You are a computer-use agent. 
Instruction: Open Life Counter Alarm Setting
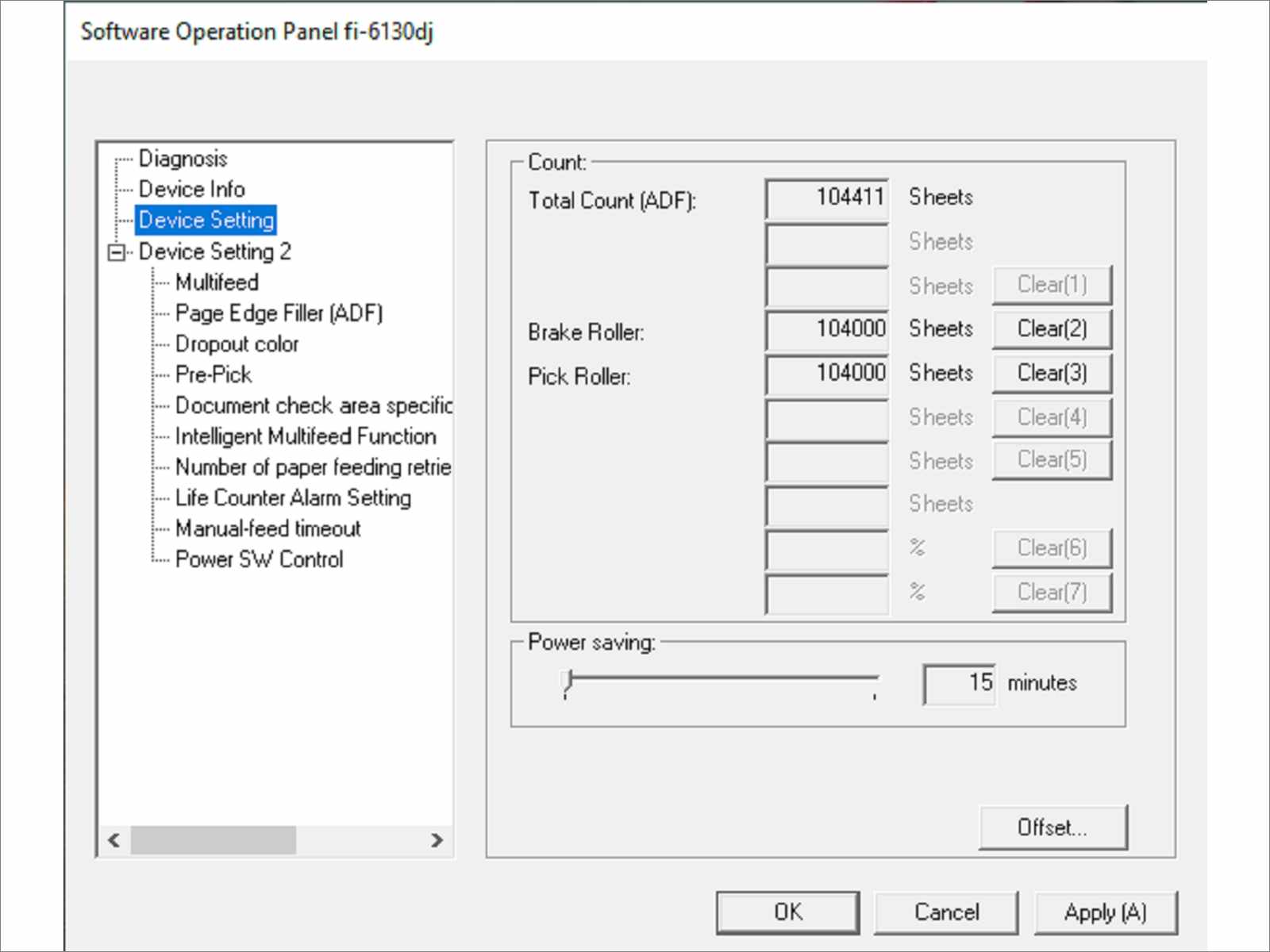(293, 498)
